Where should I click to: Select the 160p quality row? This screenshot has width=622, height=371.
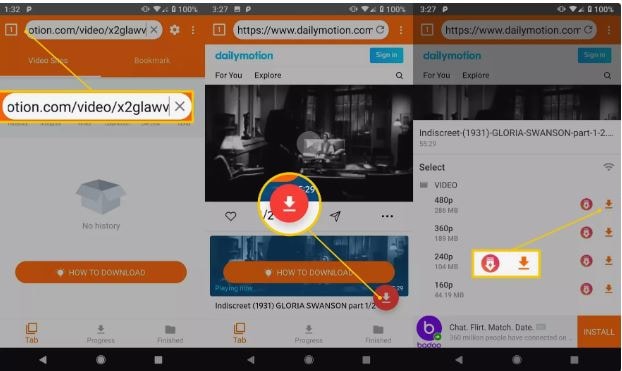(516, 289)
